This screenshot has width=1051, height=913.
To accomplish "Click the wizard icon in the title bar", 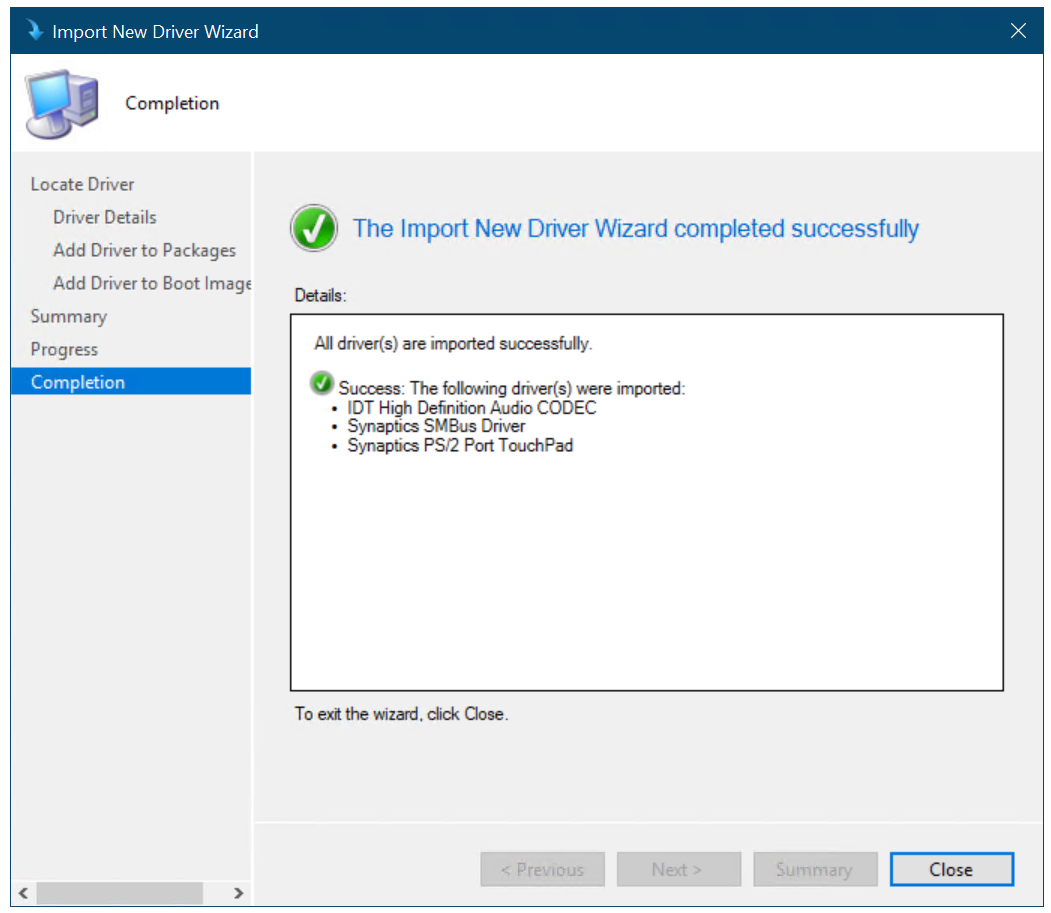I will coord(35,30).
